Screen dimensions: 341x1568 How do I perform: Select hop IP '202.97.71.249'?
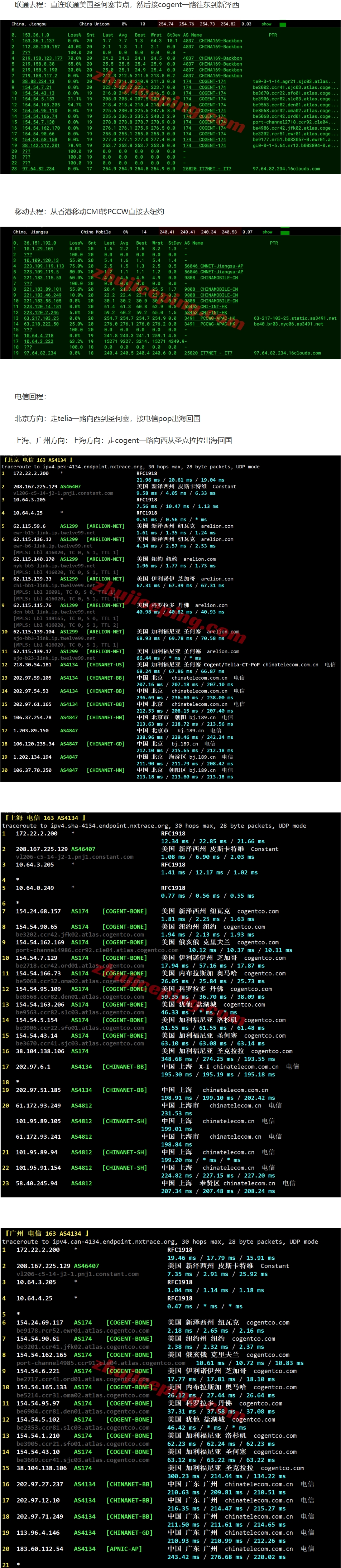point(39,1516)
